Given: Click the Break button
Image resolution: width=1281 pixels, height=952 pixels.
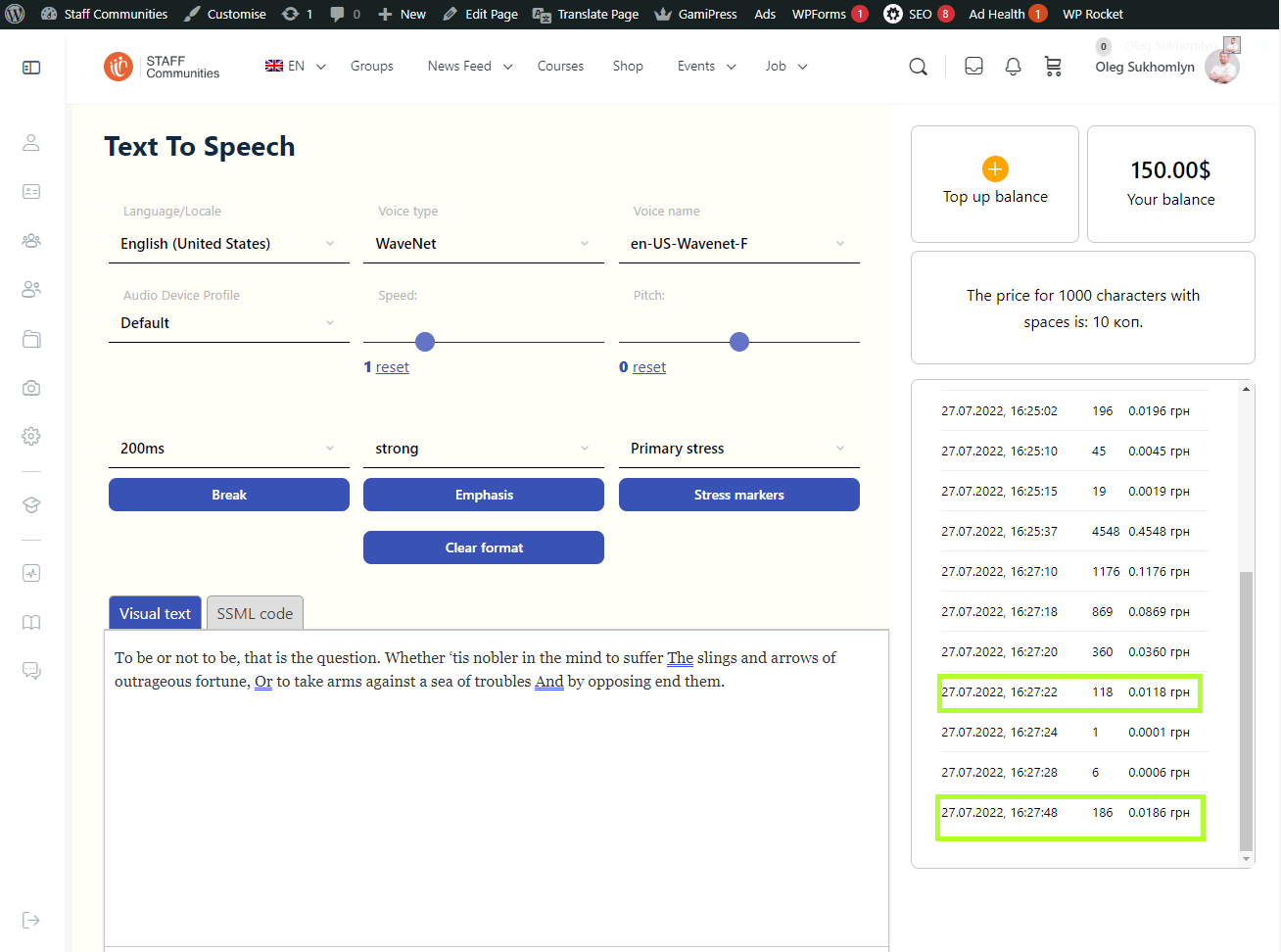Looking at the screenshot, I should (x=228, y=495).
